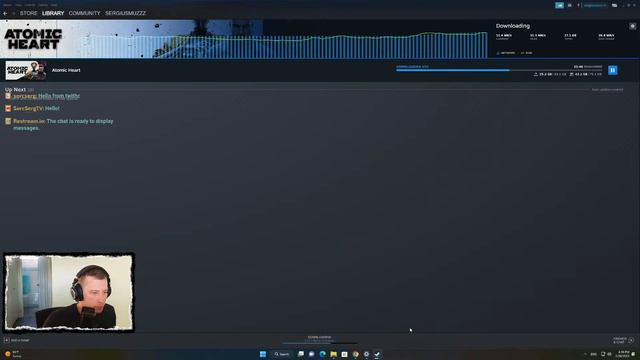This screenshot has height=360, width=640.
Task: Open the Downloading status at bottom center
Action: pos(320,339)
